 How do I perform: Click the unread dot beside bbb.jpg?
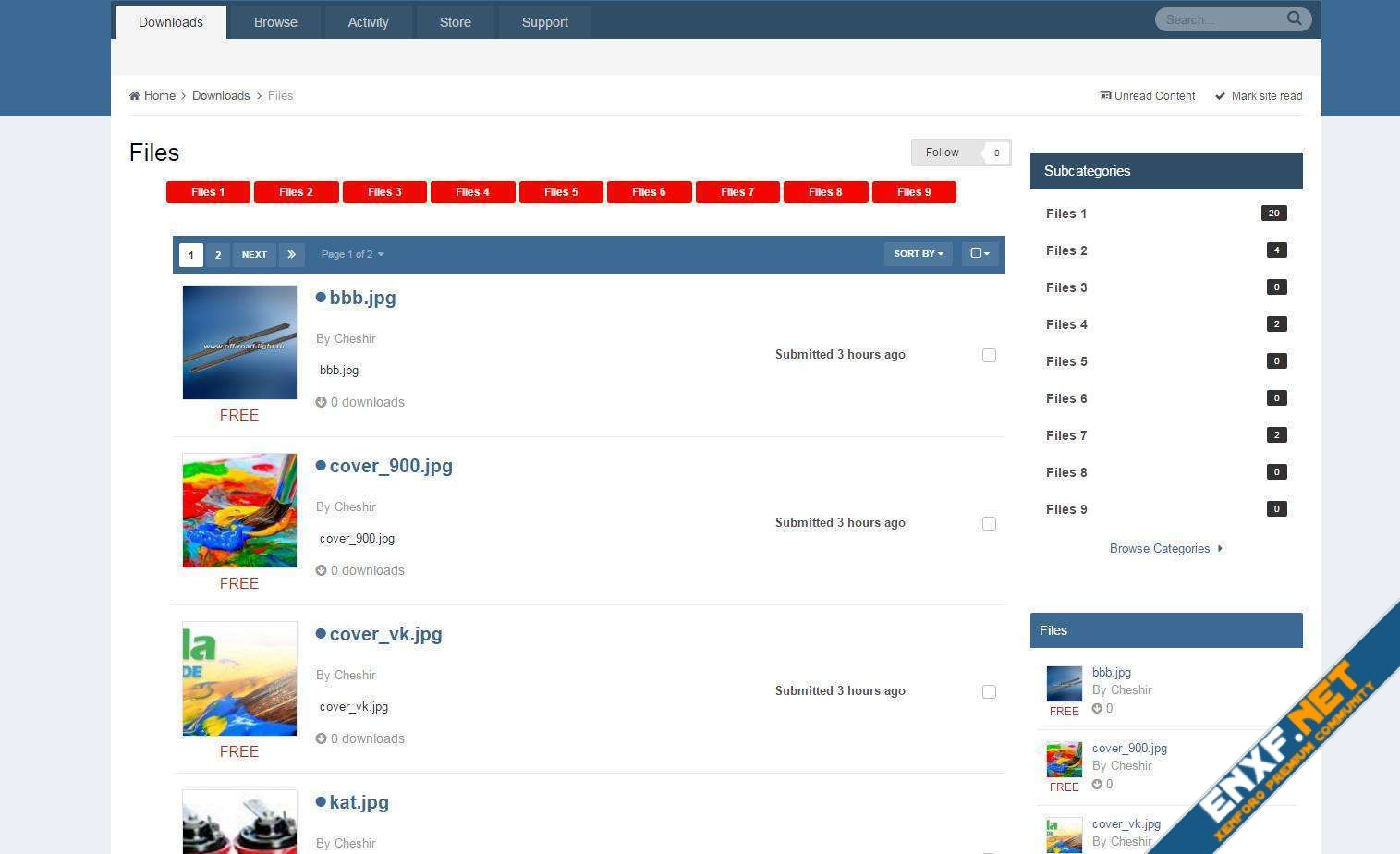(321, 298)
